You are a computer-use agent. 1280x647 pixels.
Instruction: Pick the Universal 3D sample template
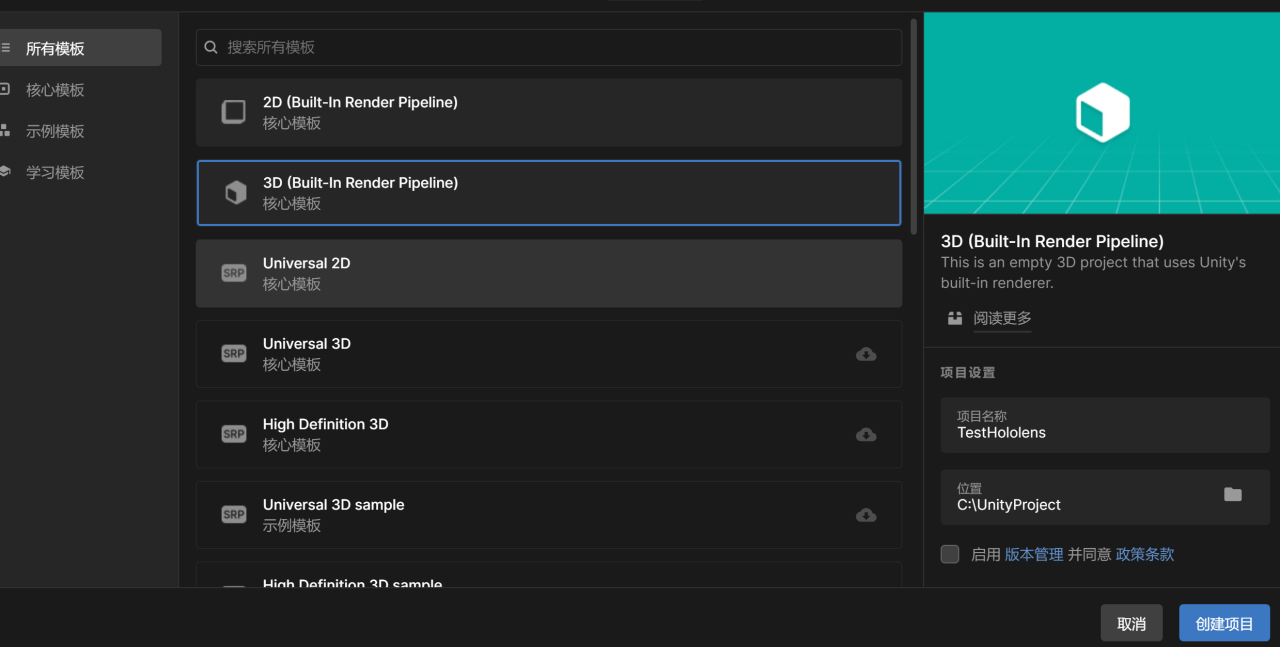point(549,515)
